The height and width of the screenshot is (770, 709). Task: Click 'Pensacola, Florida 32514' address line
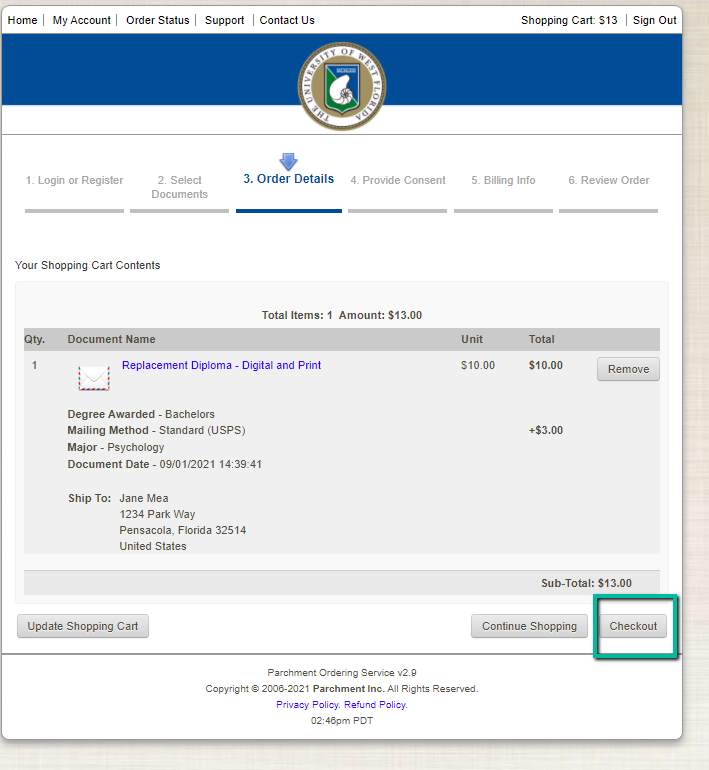(183, 530)
